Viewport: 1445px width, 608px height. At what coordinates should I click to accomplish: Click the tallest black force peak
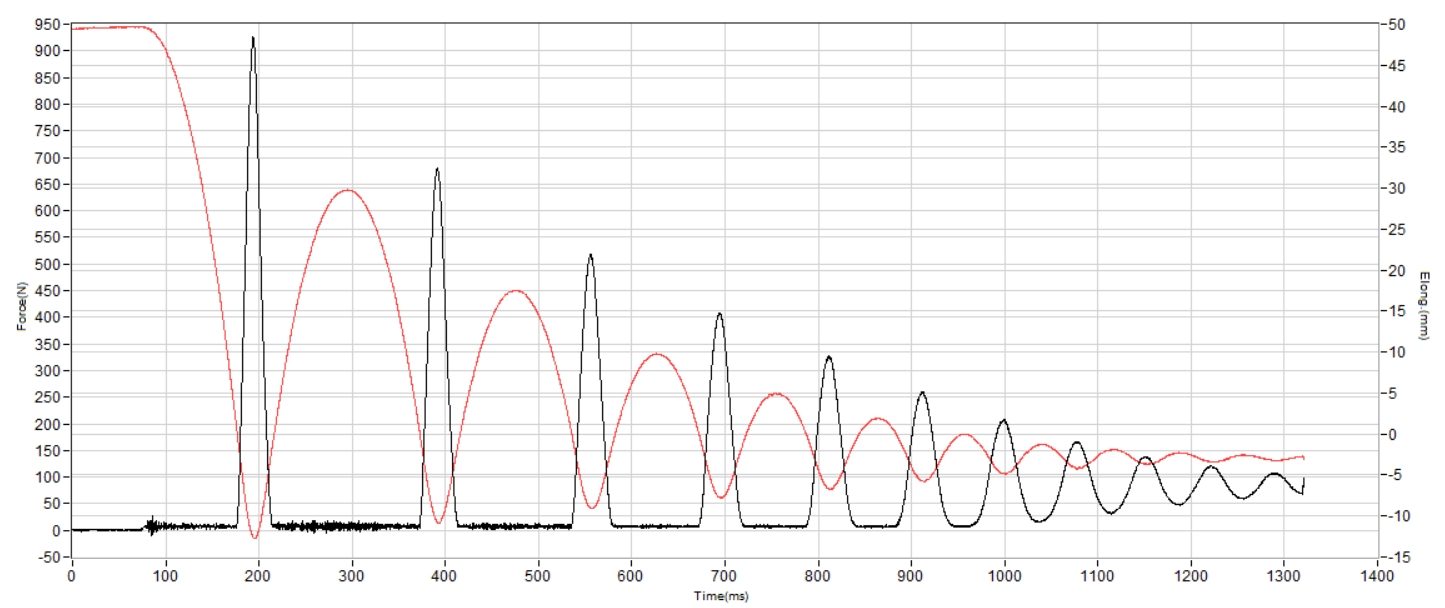click(253, 39)
